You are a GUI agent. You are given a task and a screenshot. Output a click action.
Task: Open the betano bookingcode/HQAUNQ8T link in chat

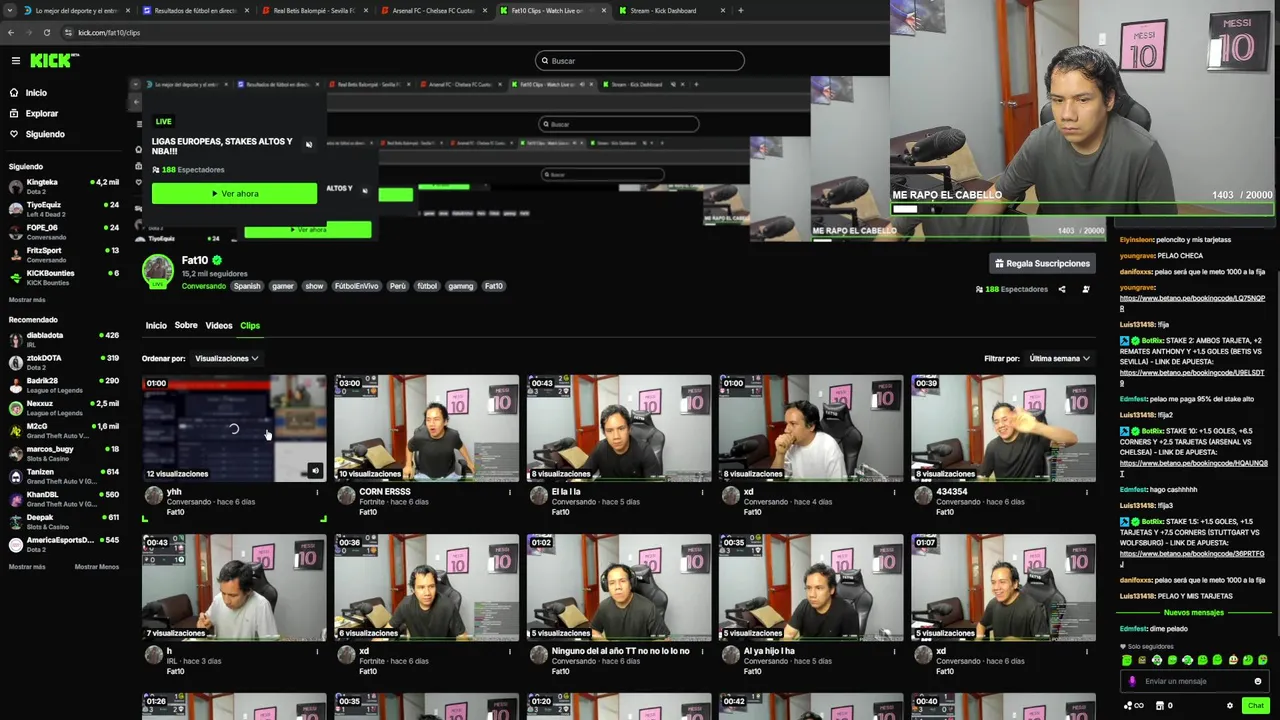[x=1192, y=468]
